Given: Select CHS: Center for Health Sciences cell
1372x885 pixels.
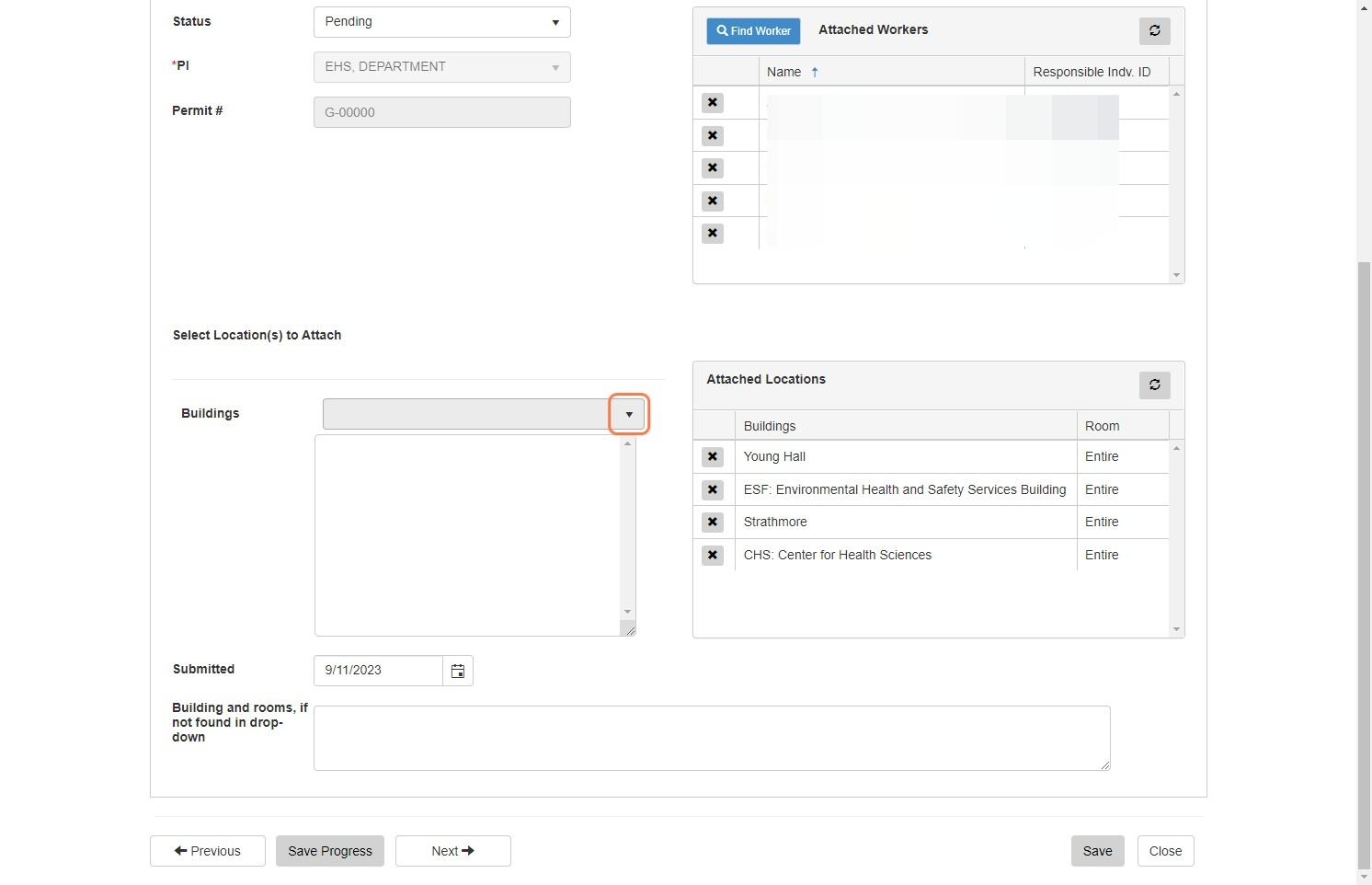Looking at the screenshot, I should click(906, 555).
